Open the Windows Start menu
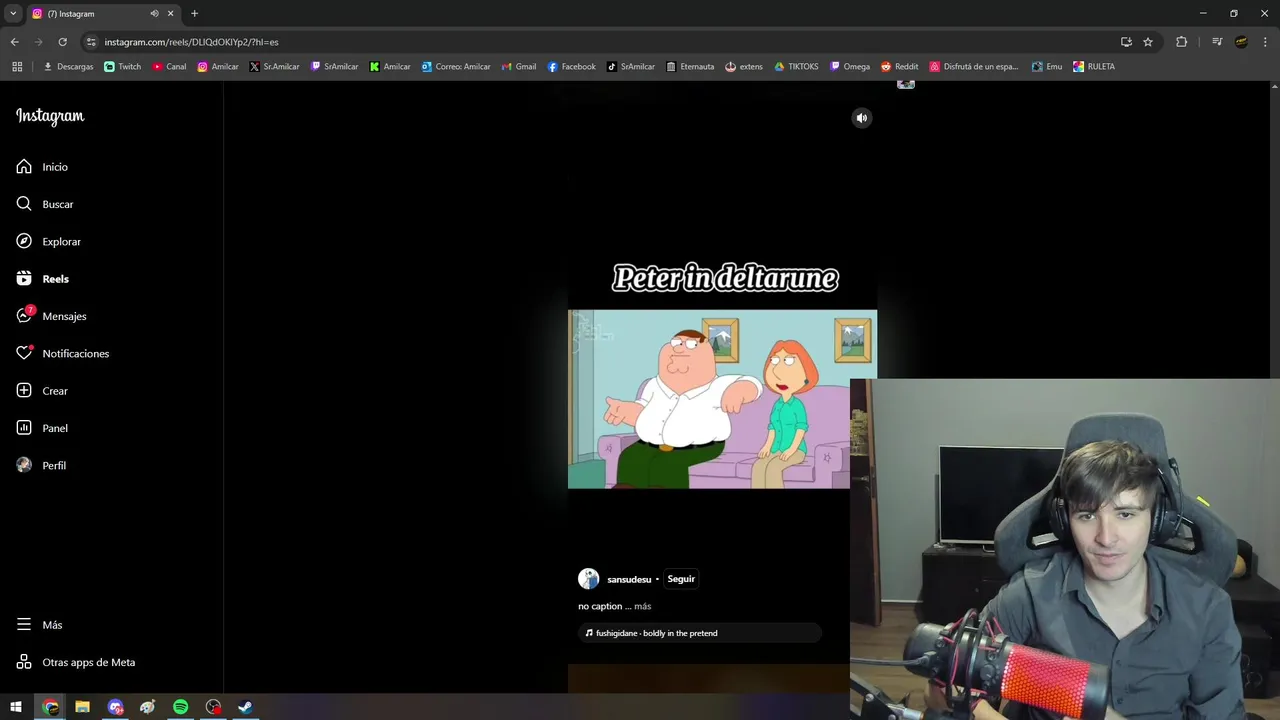Viewport: 1280px width, 720px height. coord(16,707)
